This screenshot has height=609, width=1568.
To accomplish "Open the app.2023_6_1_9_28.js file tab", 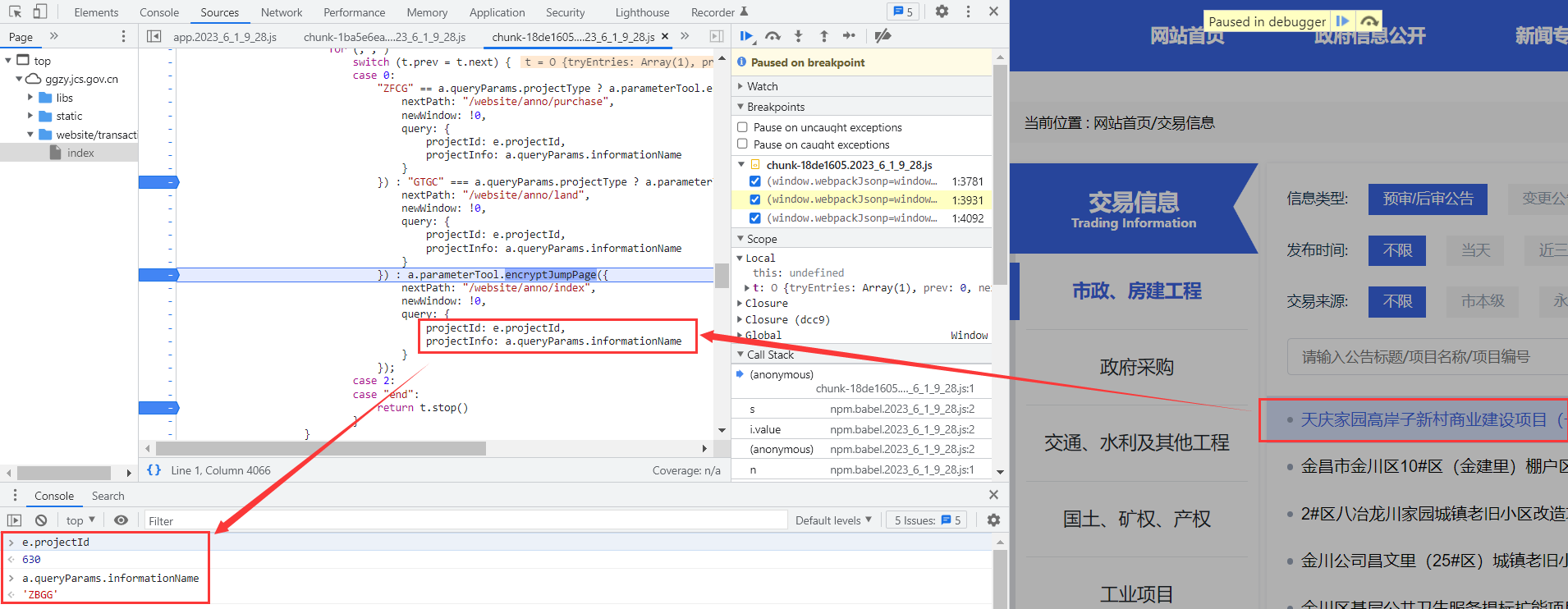I will click(x=224, y=37).
